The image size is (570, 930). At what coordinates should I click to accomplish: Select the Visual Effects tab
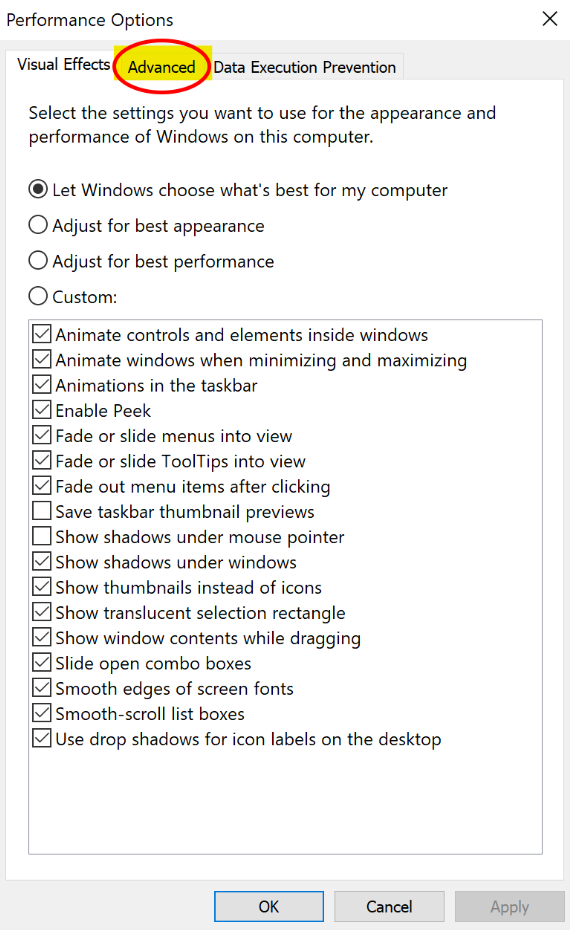64,64
